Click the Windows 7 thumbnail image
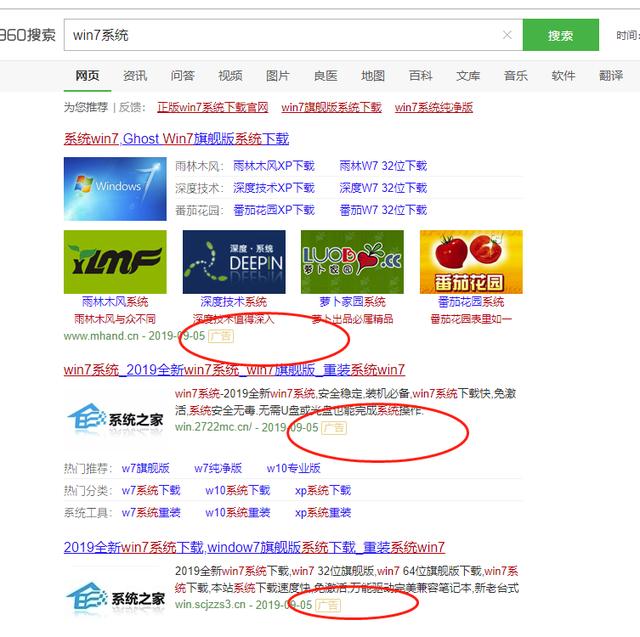Image resolution: width=640 pixels, height=637 pixels. tap(115, 189)
